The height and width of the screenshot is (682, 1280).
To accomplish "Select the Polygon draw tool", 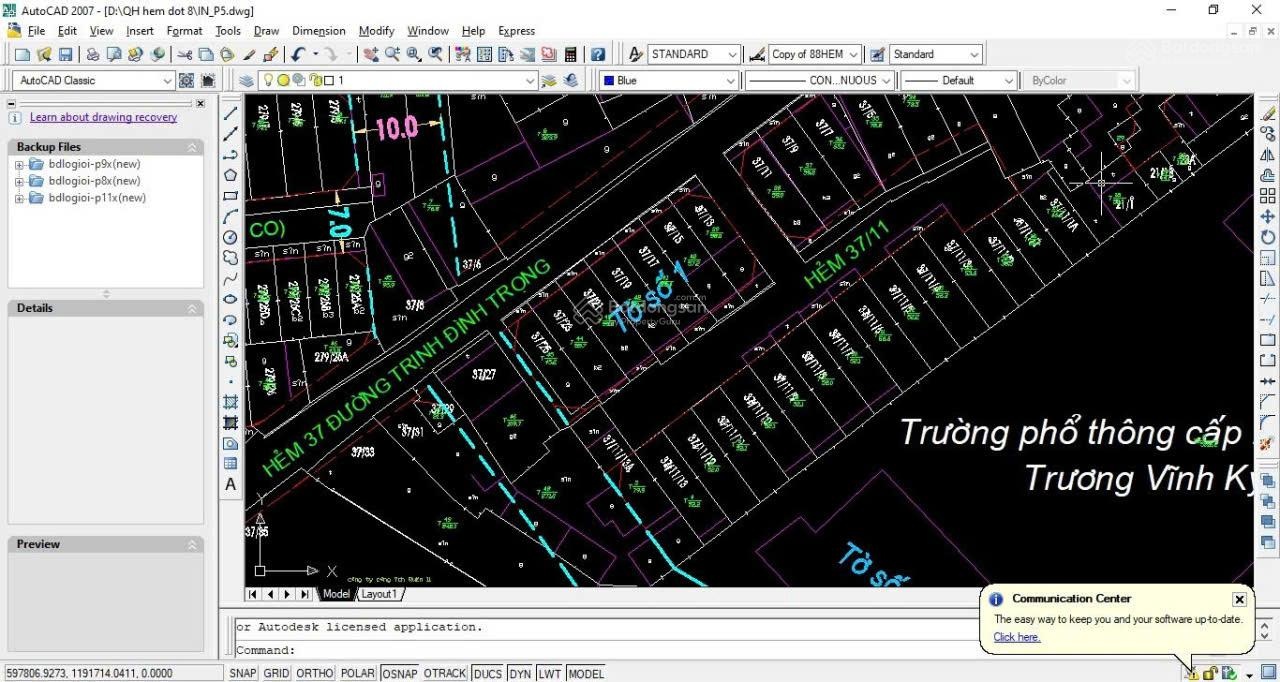I will coord(230,175).
